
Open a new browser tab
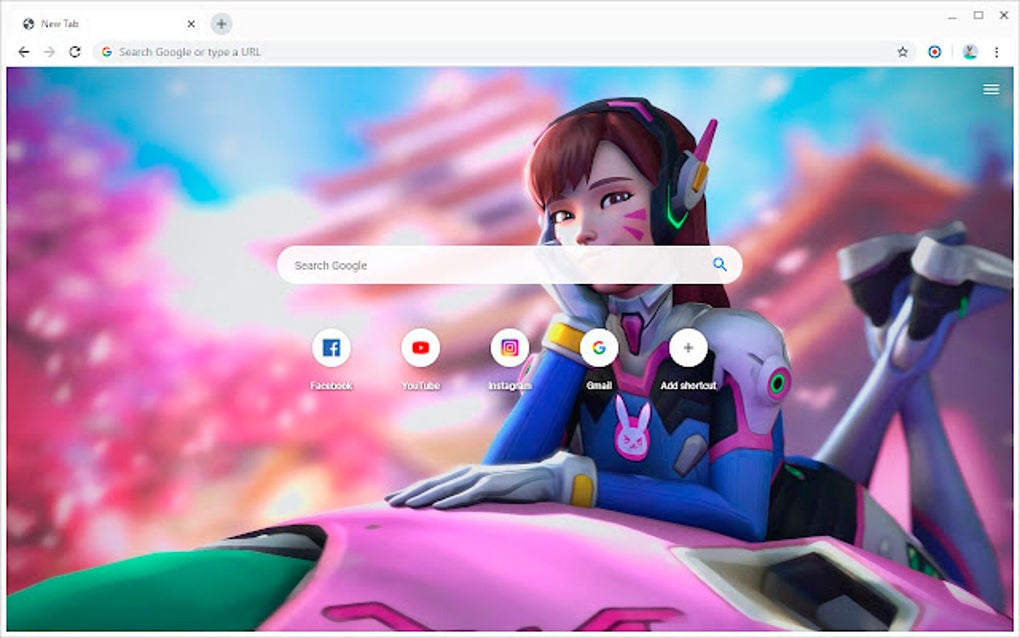pyautogui.click(x=220, y=24)
